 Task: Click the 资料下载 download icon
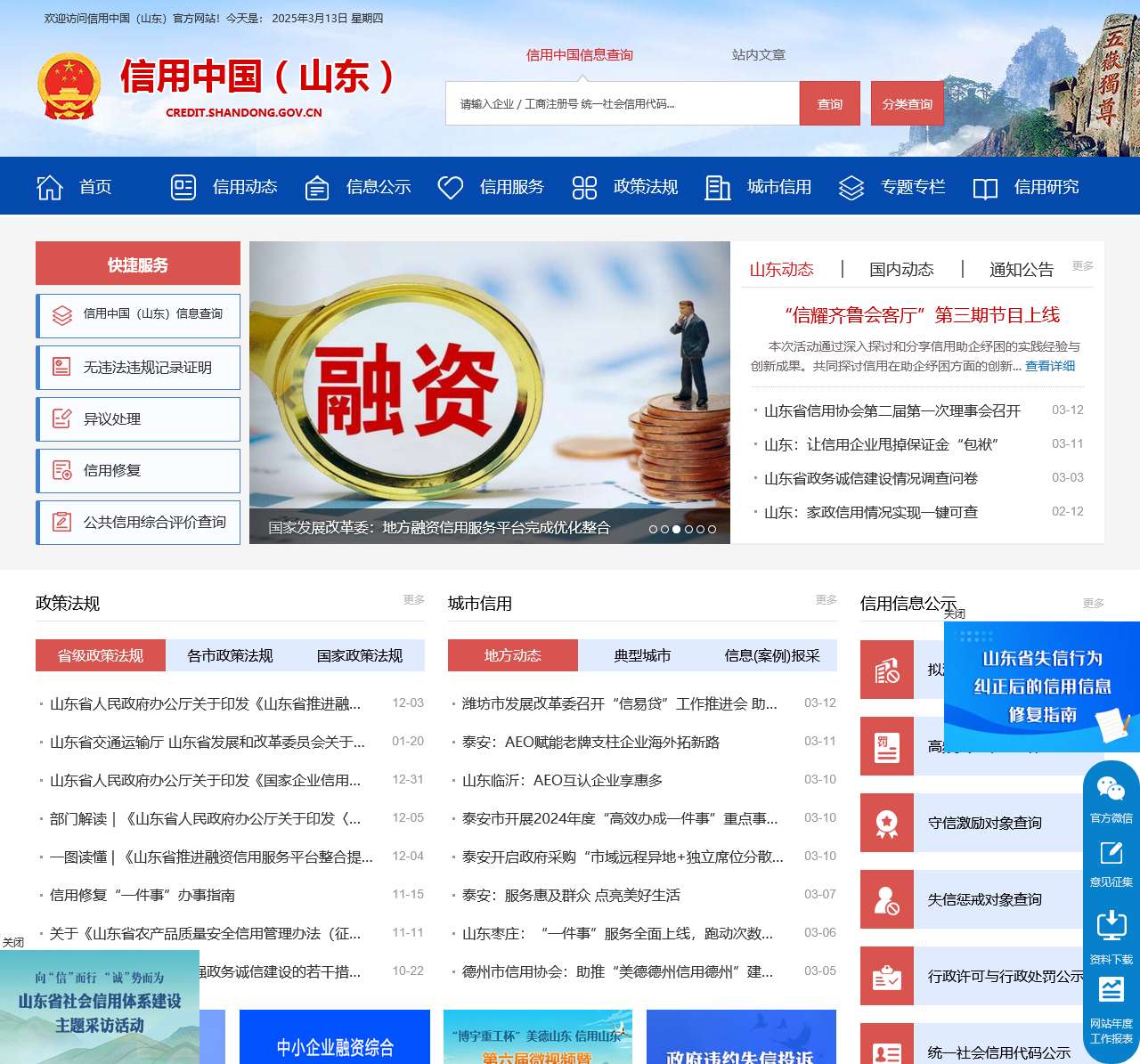[x=1111, y=926]
